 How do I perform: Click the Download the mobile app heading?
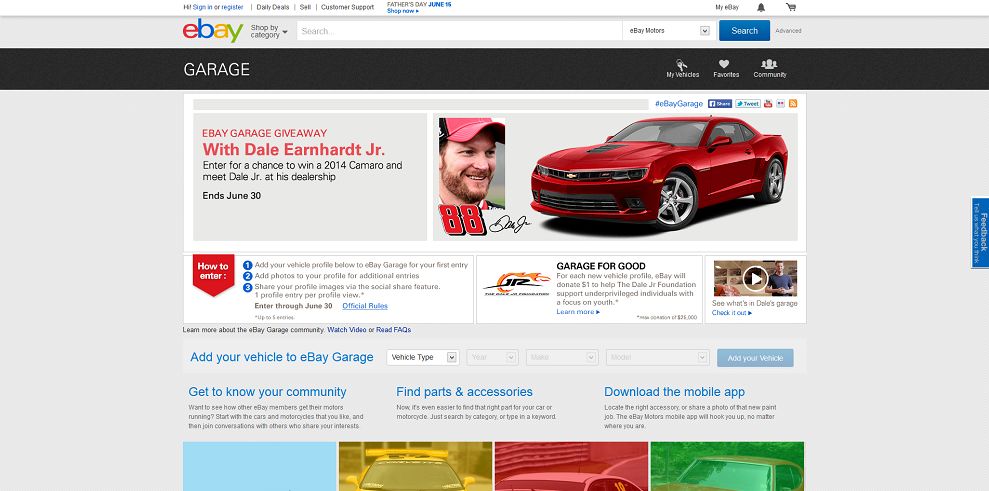point(674,392)
